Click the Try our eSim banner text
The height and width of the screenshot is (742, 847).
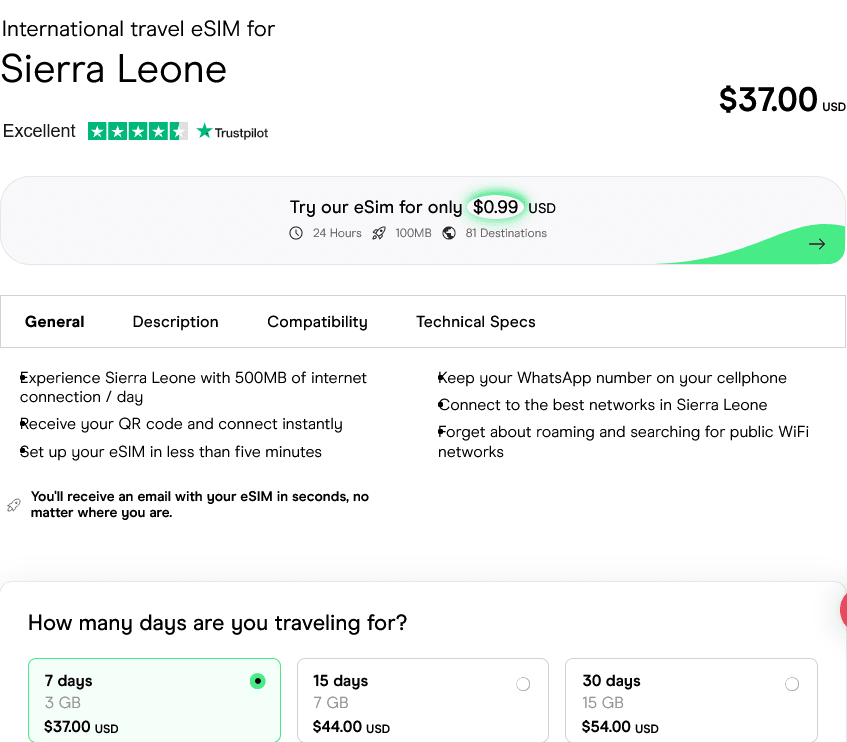click(x=376, y=207)
